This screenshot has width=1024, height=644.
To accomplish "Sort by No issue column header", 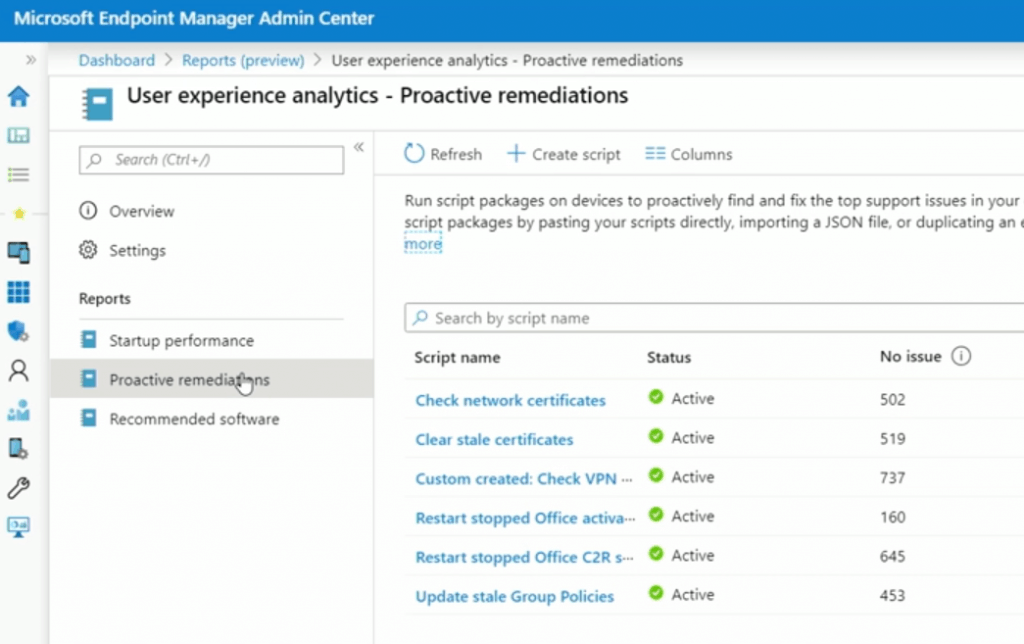I will point(910,357).
